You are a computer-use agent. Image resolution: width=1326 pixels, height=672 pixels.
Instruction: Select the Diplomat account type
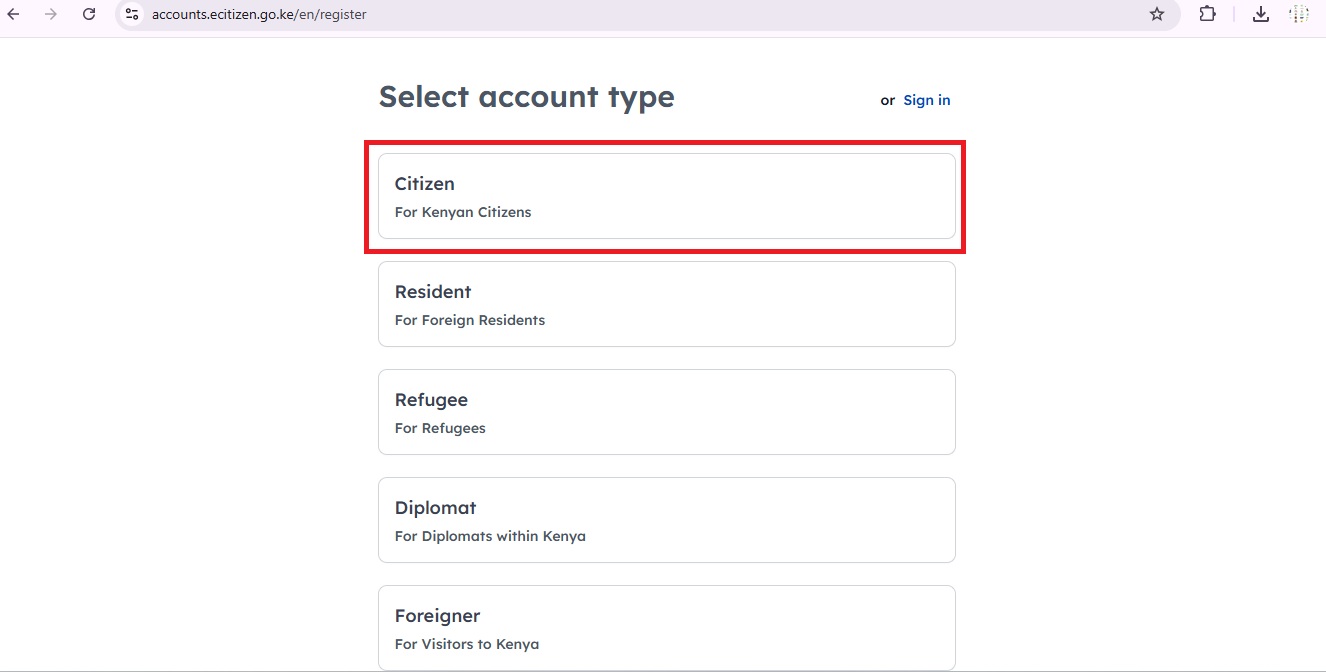click(666, 520)
